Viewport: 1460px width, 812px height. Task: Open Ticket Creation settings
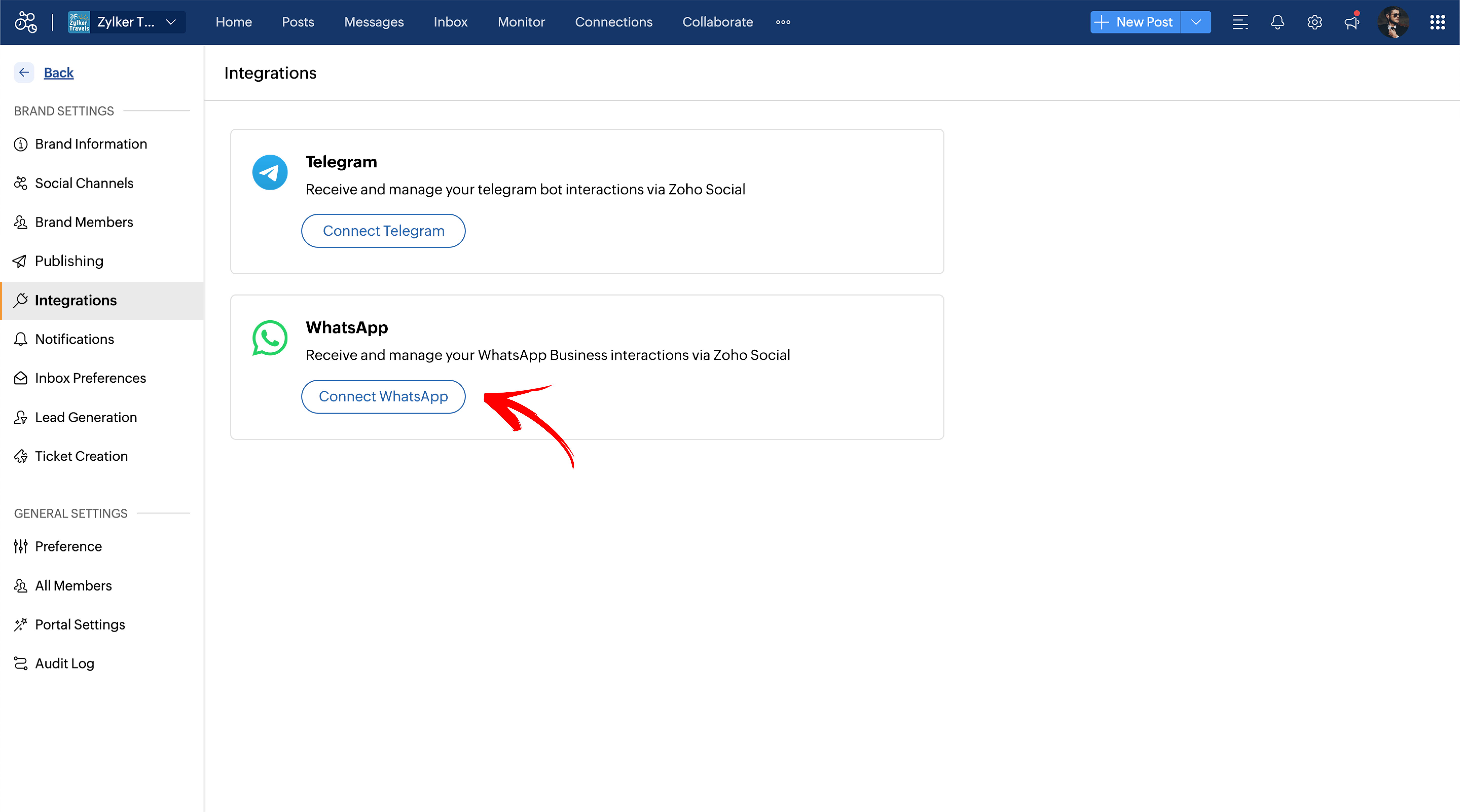[102, 456]
